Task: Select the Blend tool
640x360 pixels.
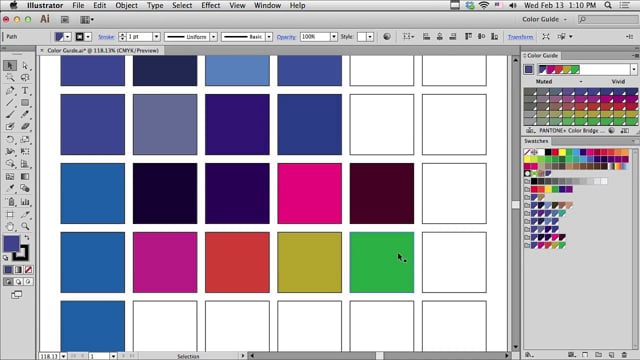Action: pos(25,189)
